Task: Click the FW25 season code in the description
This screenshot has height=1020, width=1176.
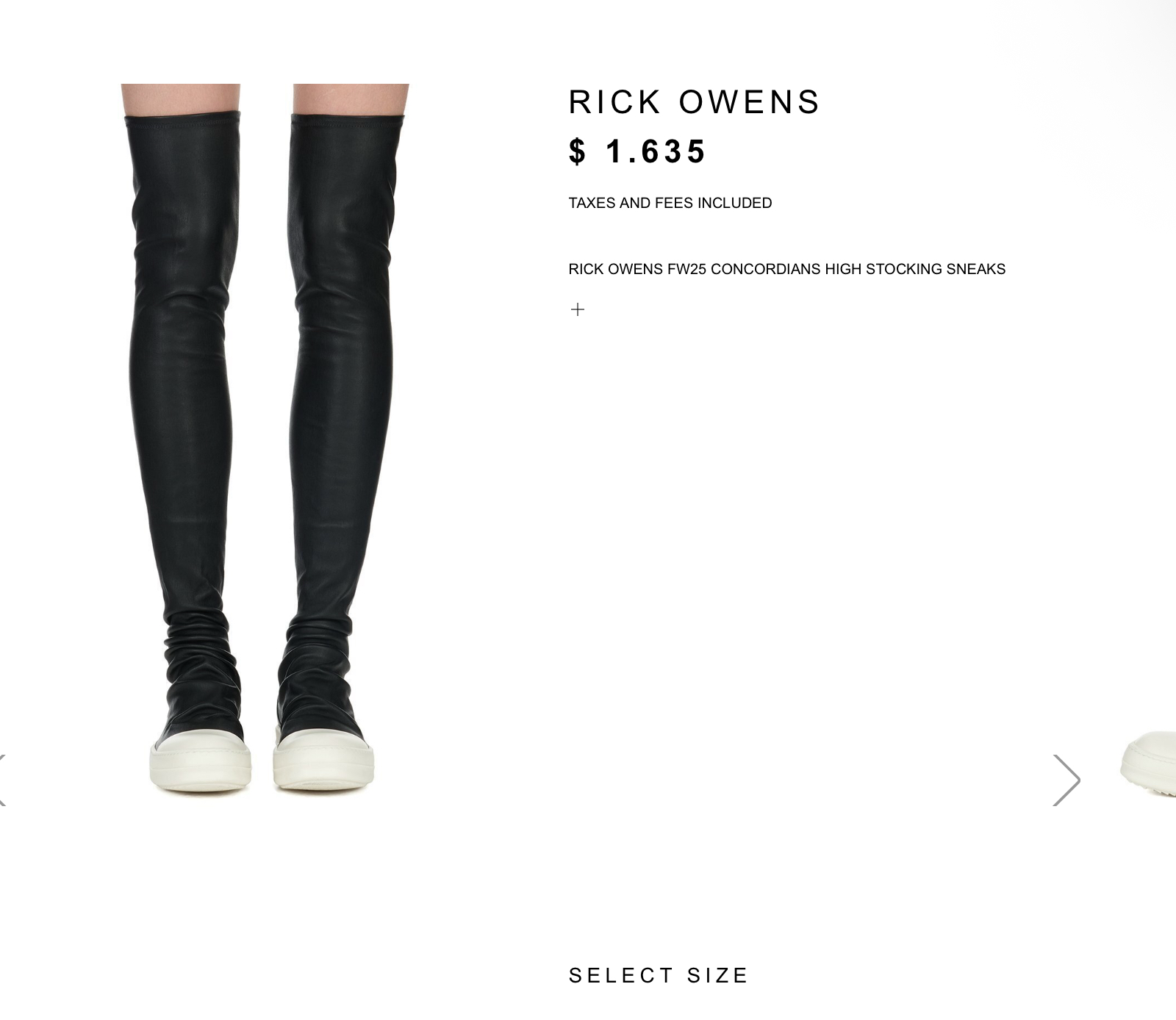Action: pos(686,269)
